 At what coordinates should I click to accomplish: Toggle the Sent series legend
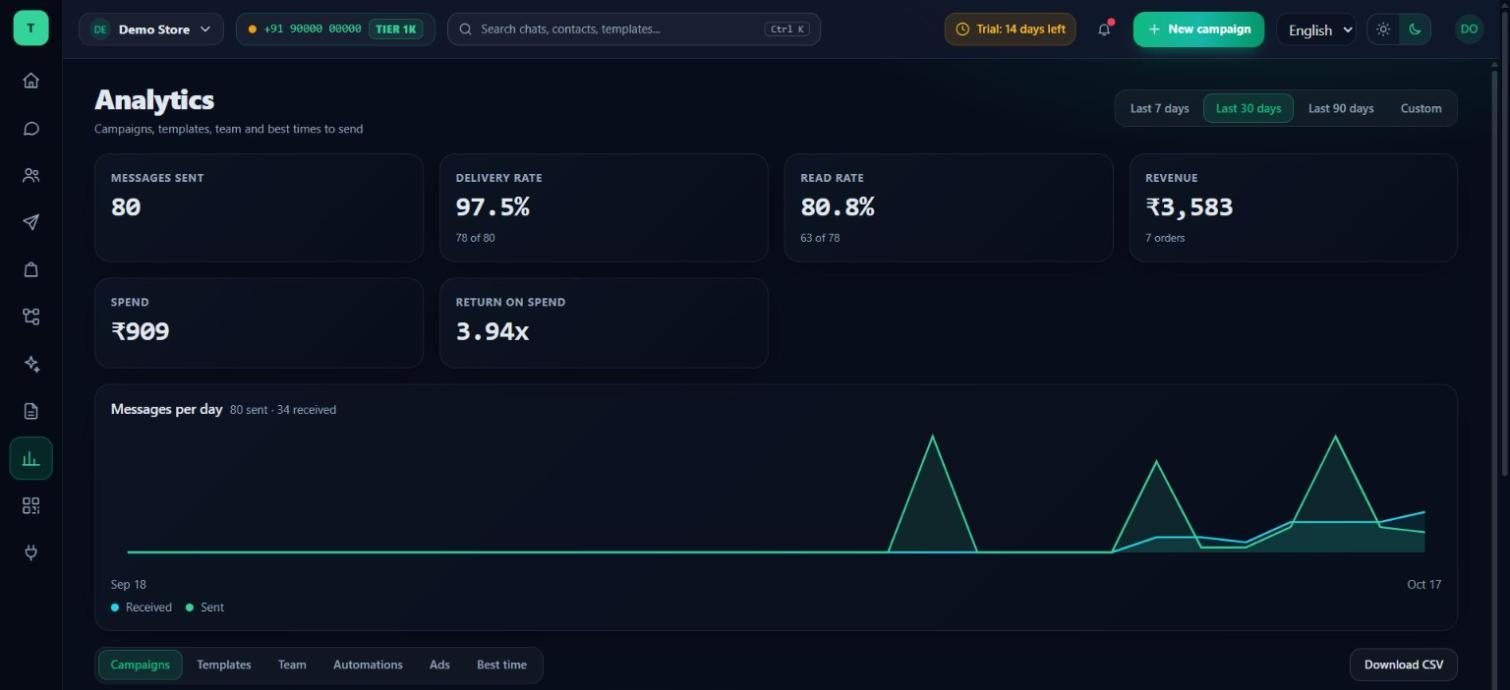205,607
